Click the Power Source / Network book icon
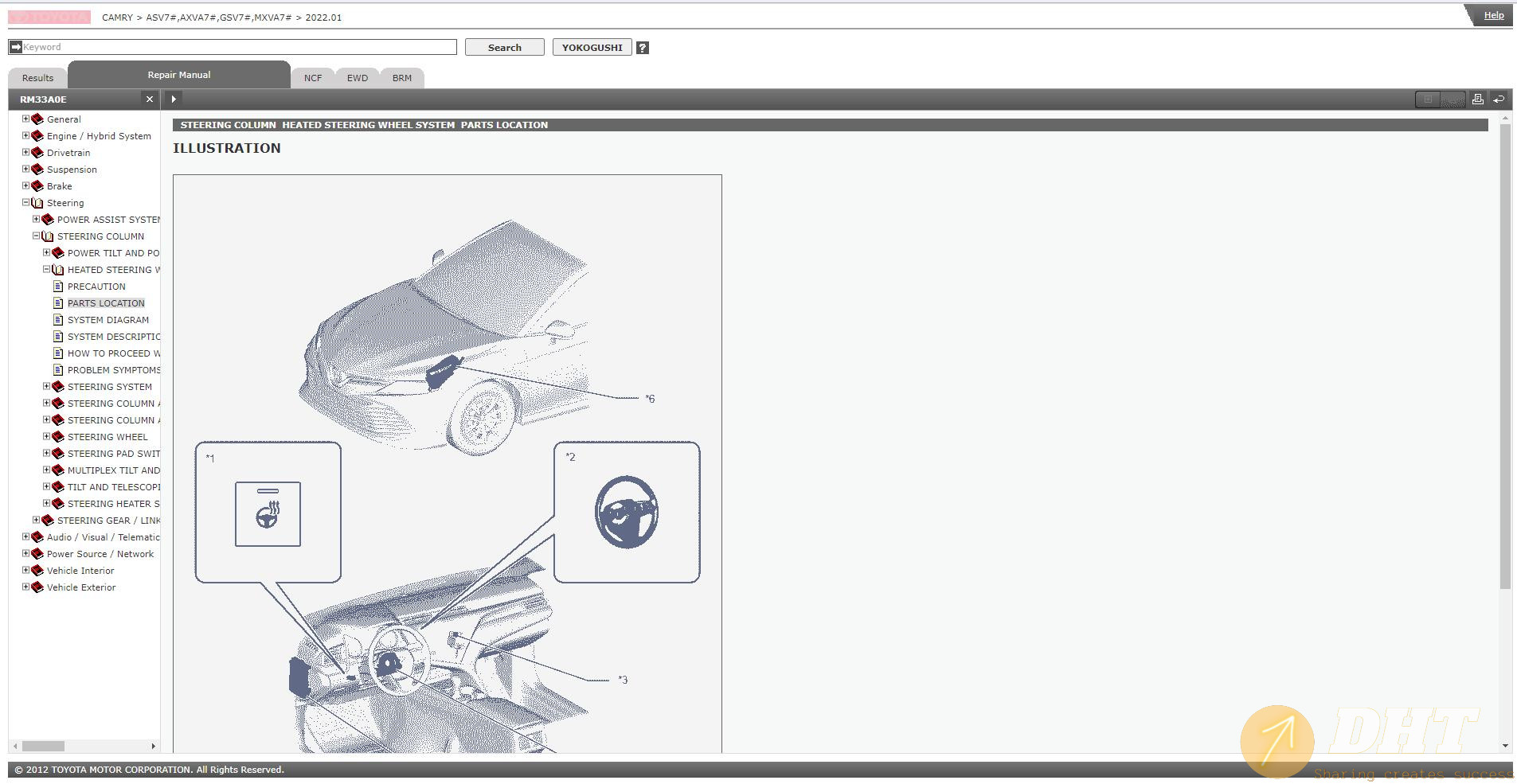1517x784 pixels. 37,554
